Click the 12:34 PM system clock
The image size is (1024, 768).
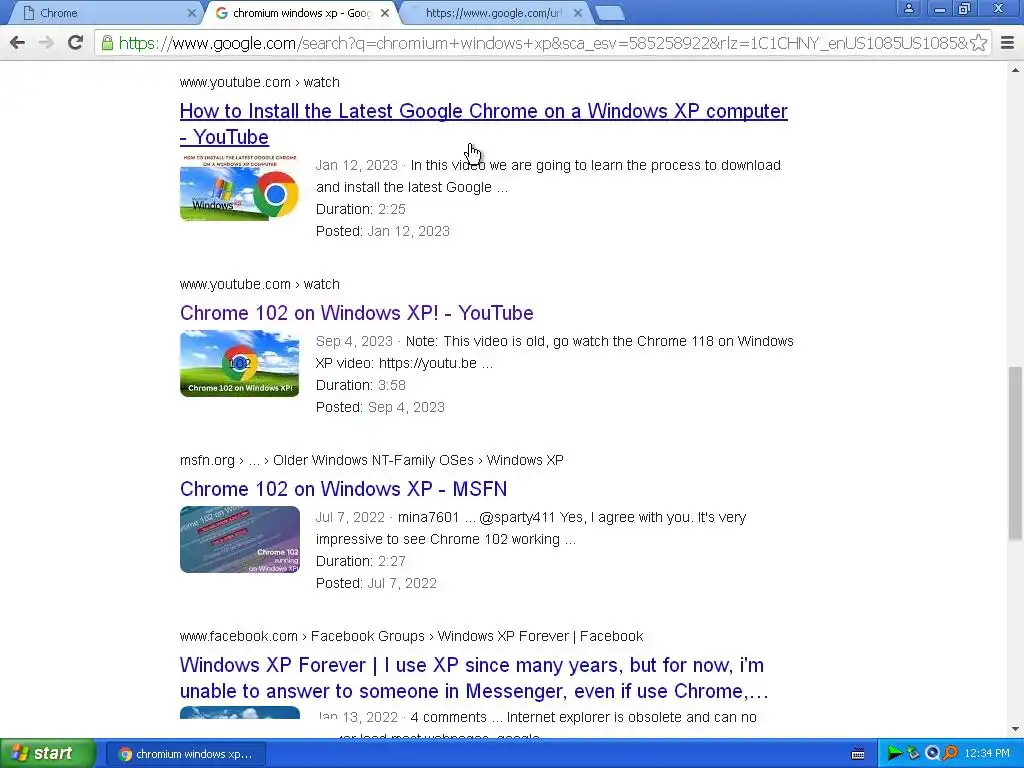tap(987, 754)
